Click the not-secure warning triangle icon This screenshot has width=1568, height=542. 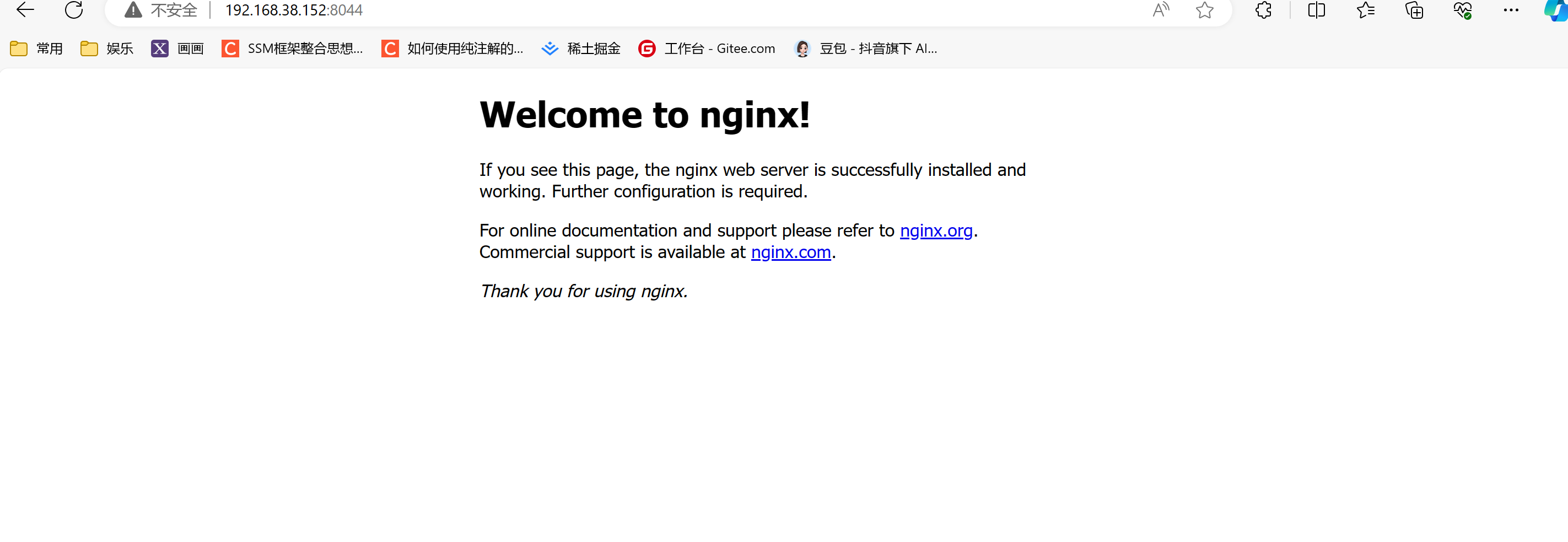click(x=133, y=10)
